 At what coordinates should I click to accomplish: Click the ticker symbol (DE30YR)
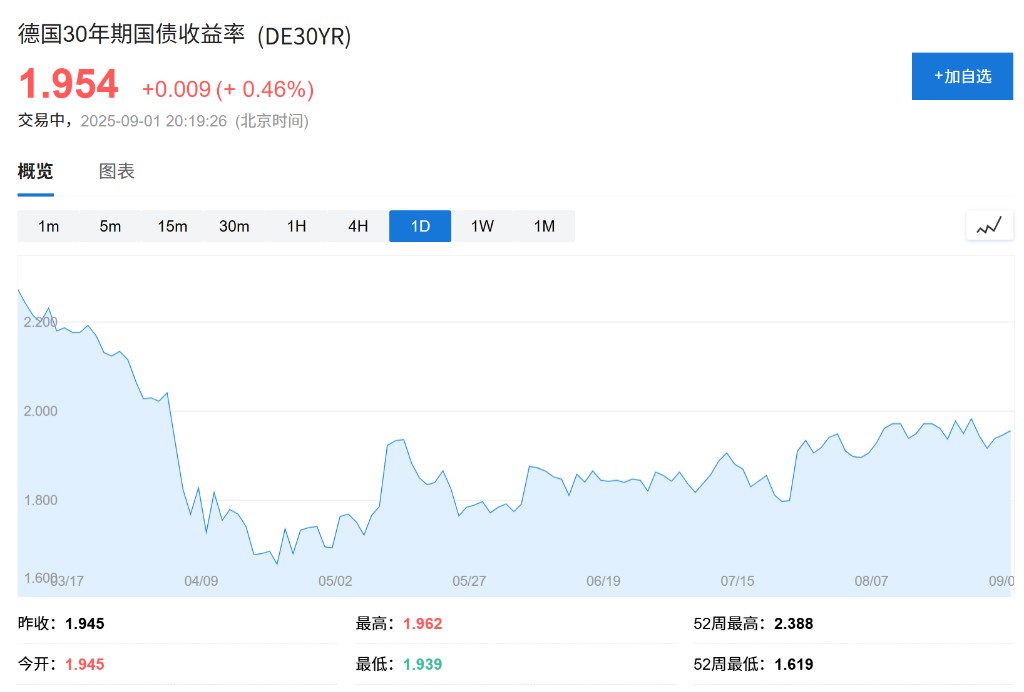click(x=304, y=36)
